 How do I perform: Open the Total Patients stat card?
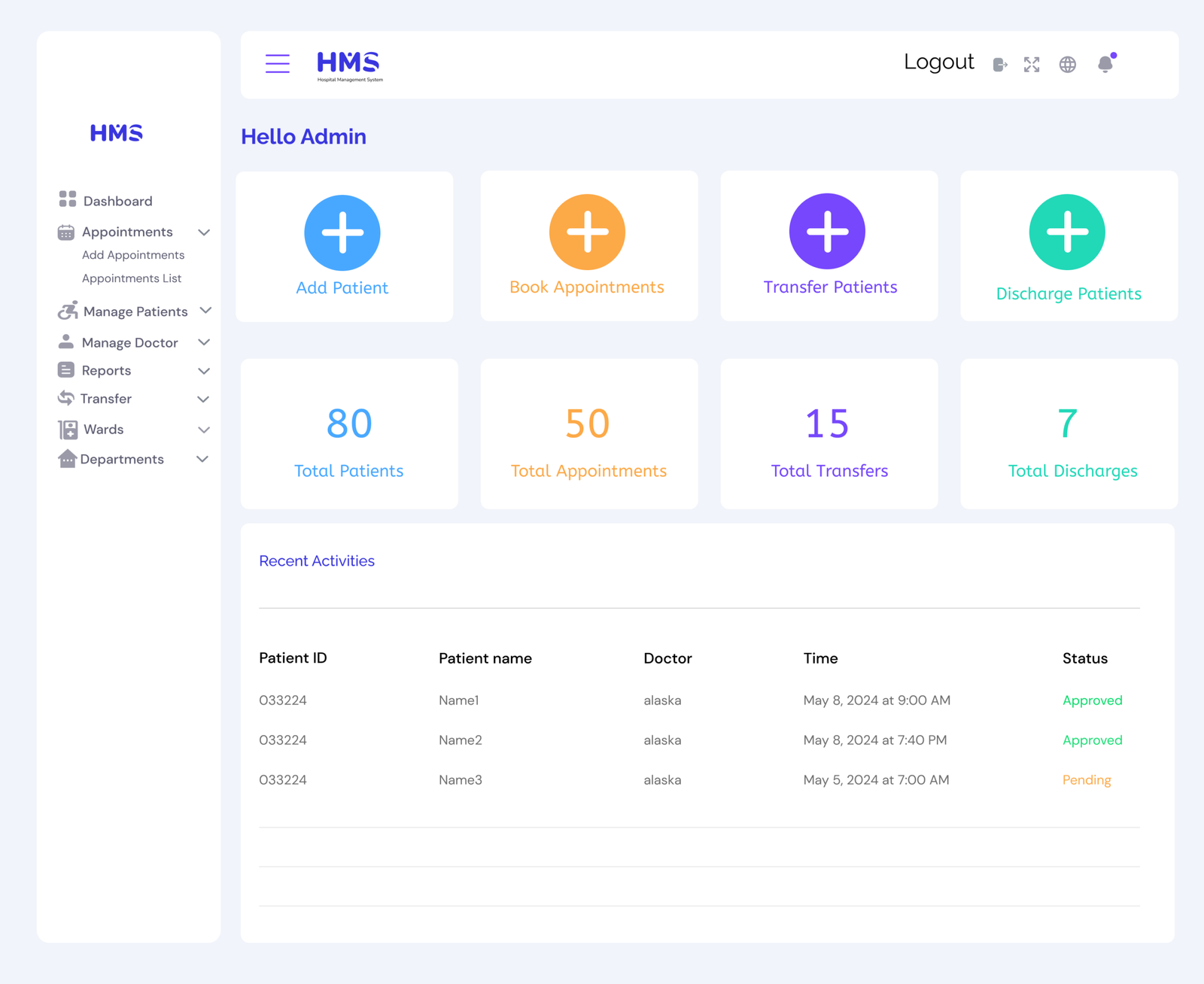point(349,434)
